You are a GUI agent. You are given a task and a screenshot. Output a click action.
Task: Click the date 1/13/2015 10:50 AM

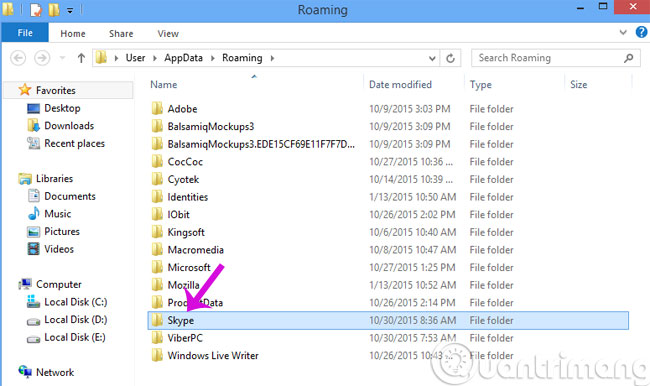[x=412, y=197]
